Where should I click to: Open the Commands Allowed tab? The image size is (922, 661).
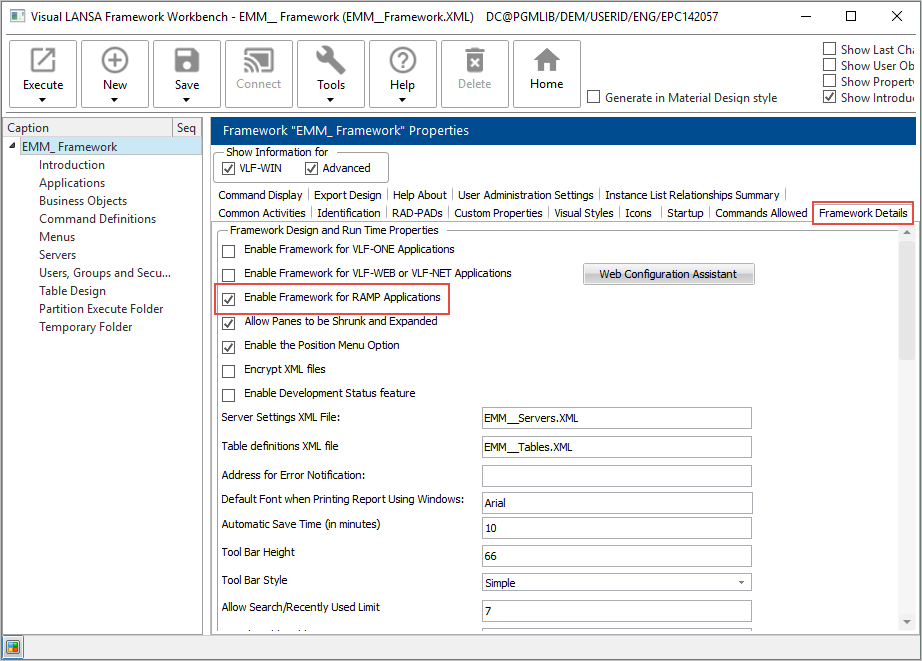(x=760, y=213)
